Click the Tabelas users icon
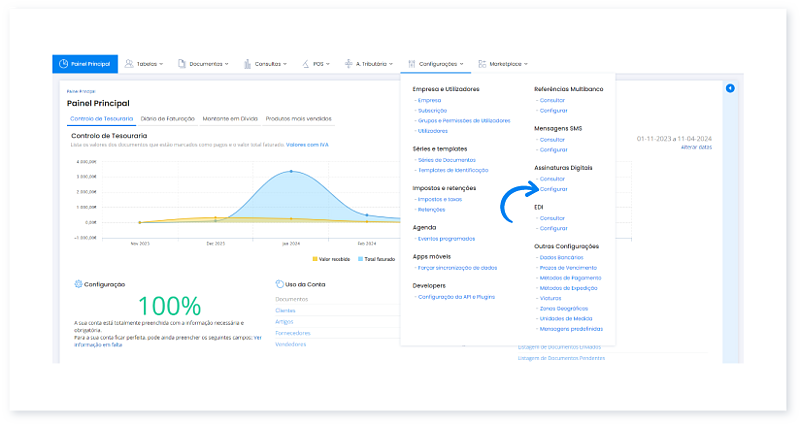This screenshot has width=800, height=425. coord(129,64)
